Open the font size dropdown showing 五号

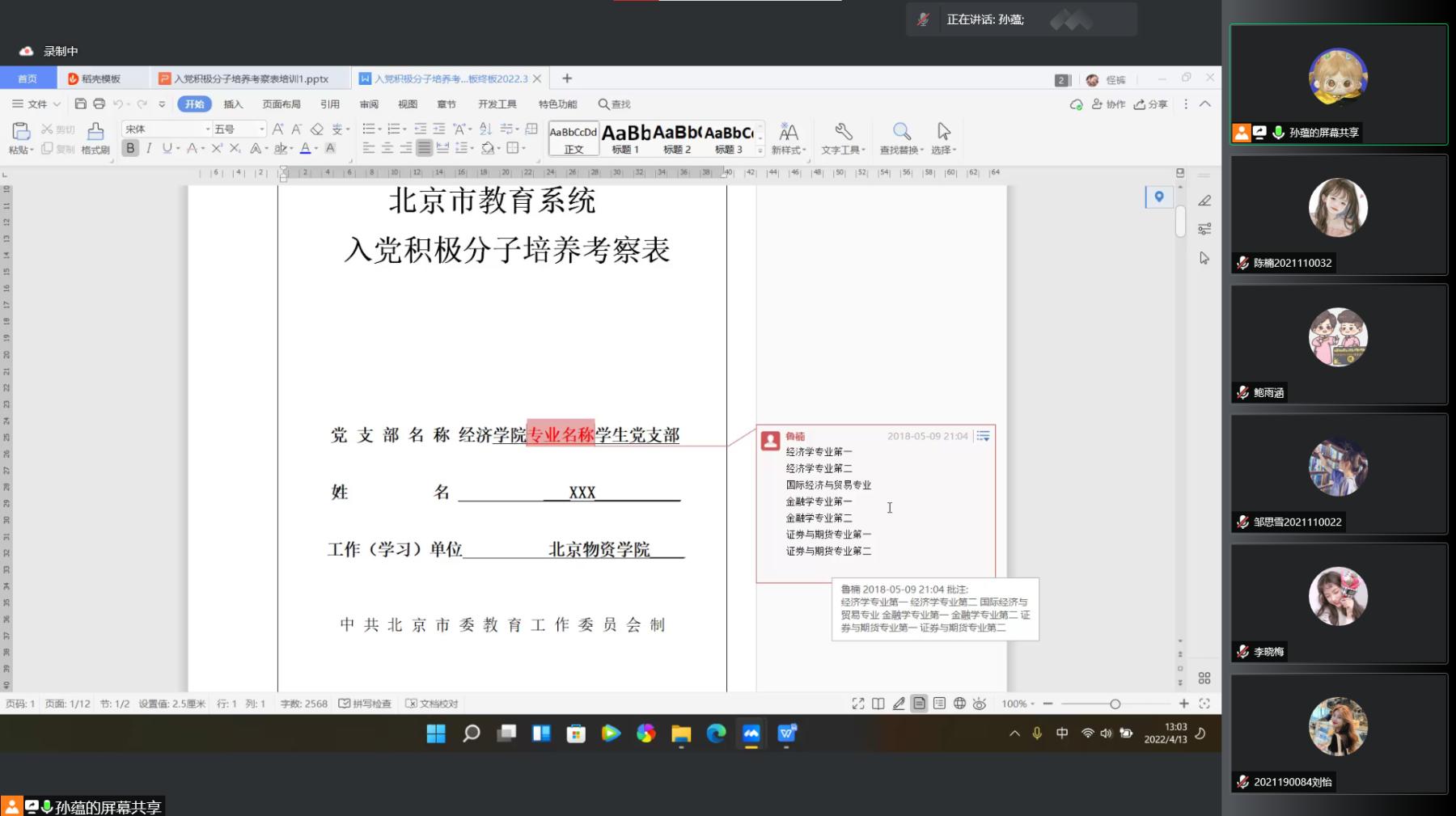coord(239,129)
